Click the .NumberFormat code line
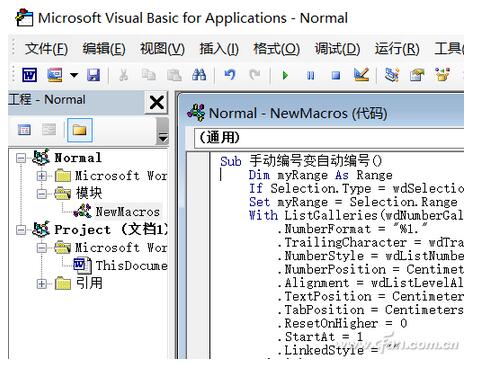The width and height of the screenshot is (479, 365). [x=352, y=229]
